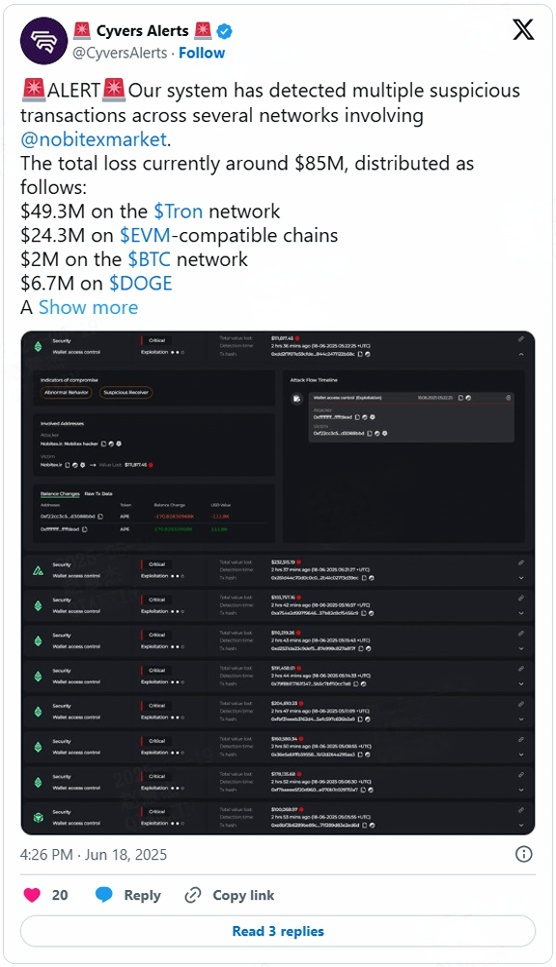Screen dimensions: 556x967
Task: Click the X logo icon
Action: click(x=523, y=29)
